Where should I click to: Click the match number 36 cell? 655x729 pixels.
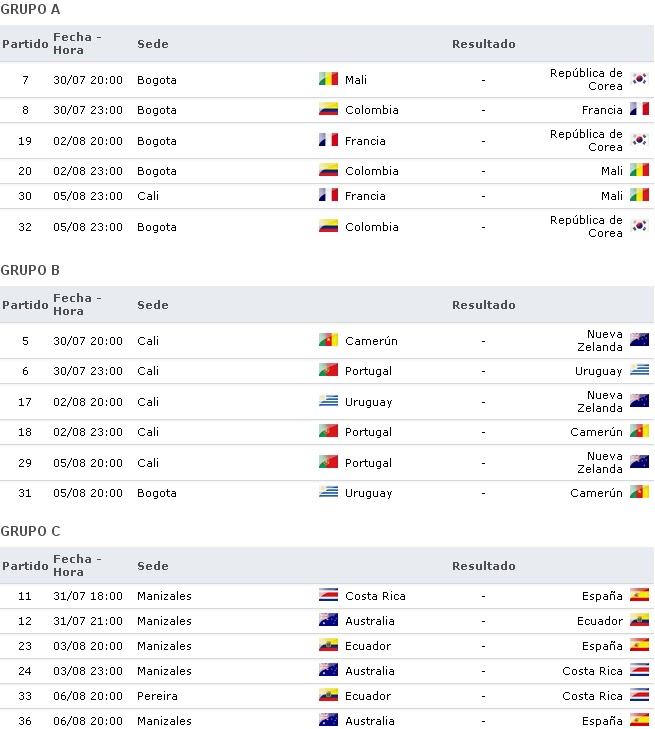pos(25,721)
